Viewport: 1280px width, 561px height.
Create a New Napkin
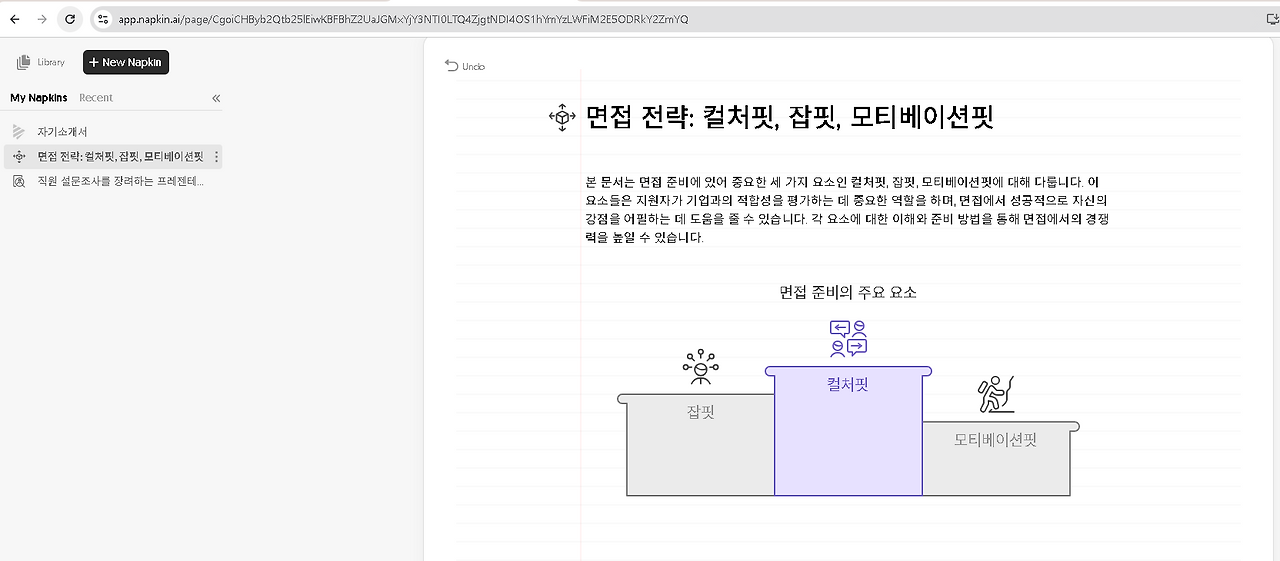126,62
